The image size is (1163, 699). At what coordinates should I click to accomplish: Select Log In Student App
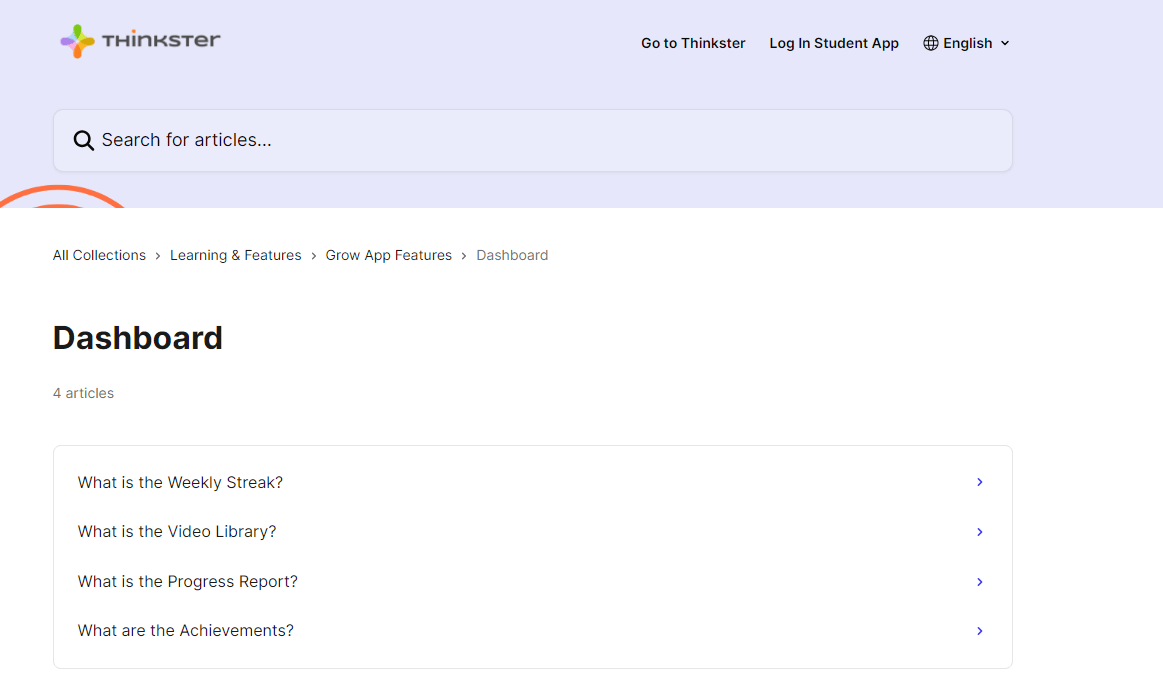pyautogui.click(x=834, y=43)
